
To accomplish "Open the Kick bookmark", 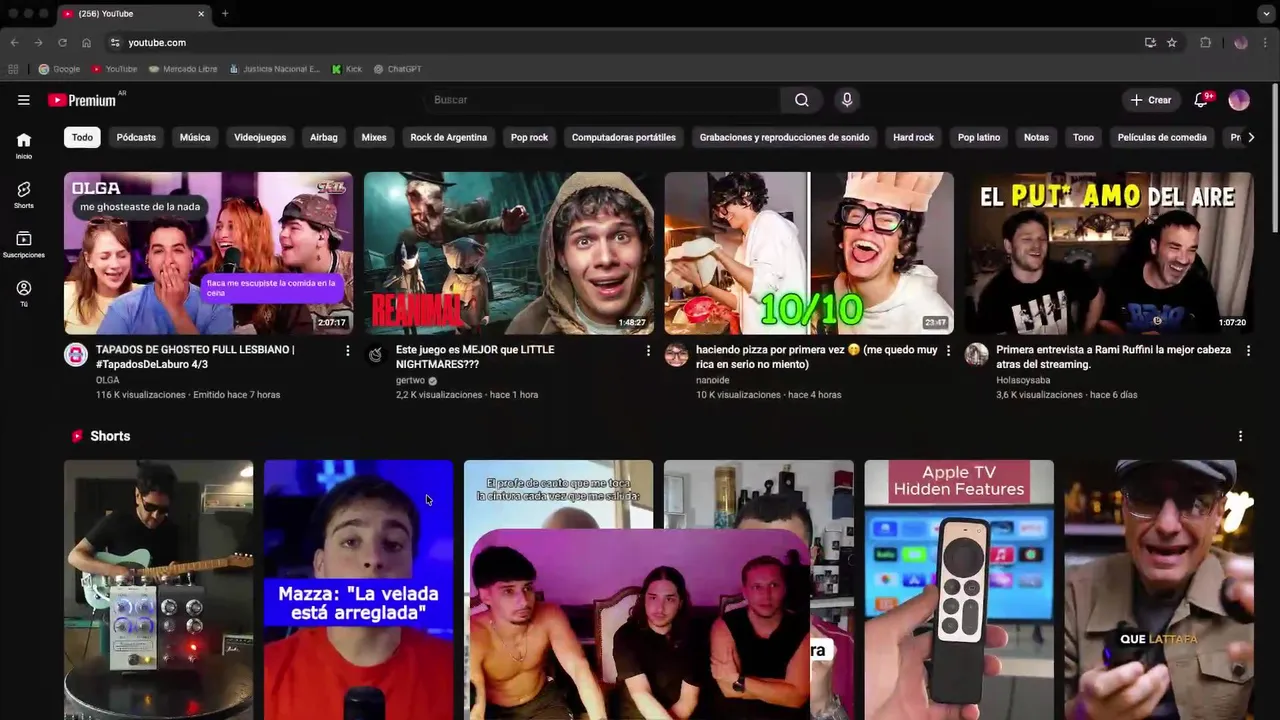I will coord(347,69).
